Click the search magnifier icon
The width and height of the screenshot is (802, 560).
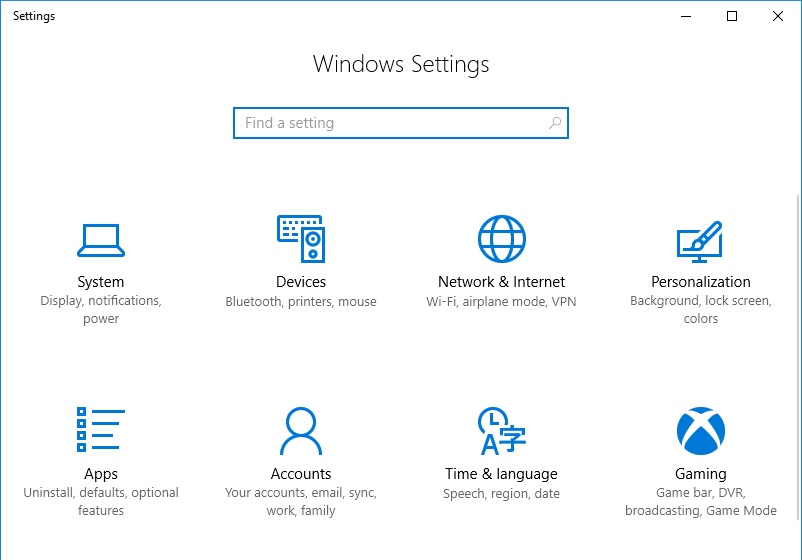[555, 123]
